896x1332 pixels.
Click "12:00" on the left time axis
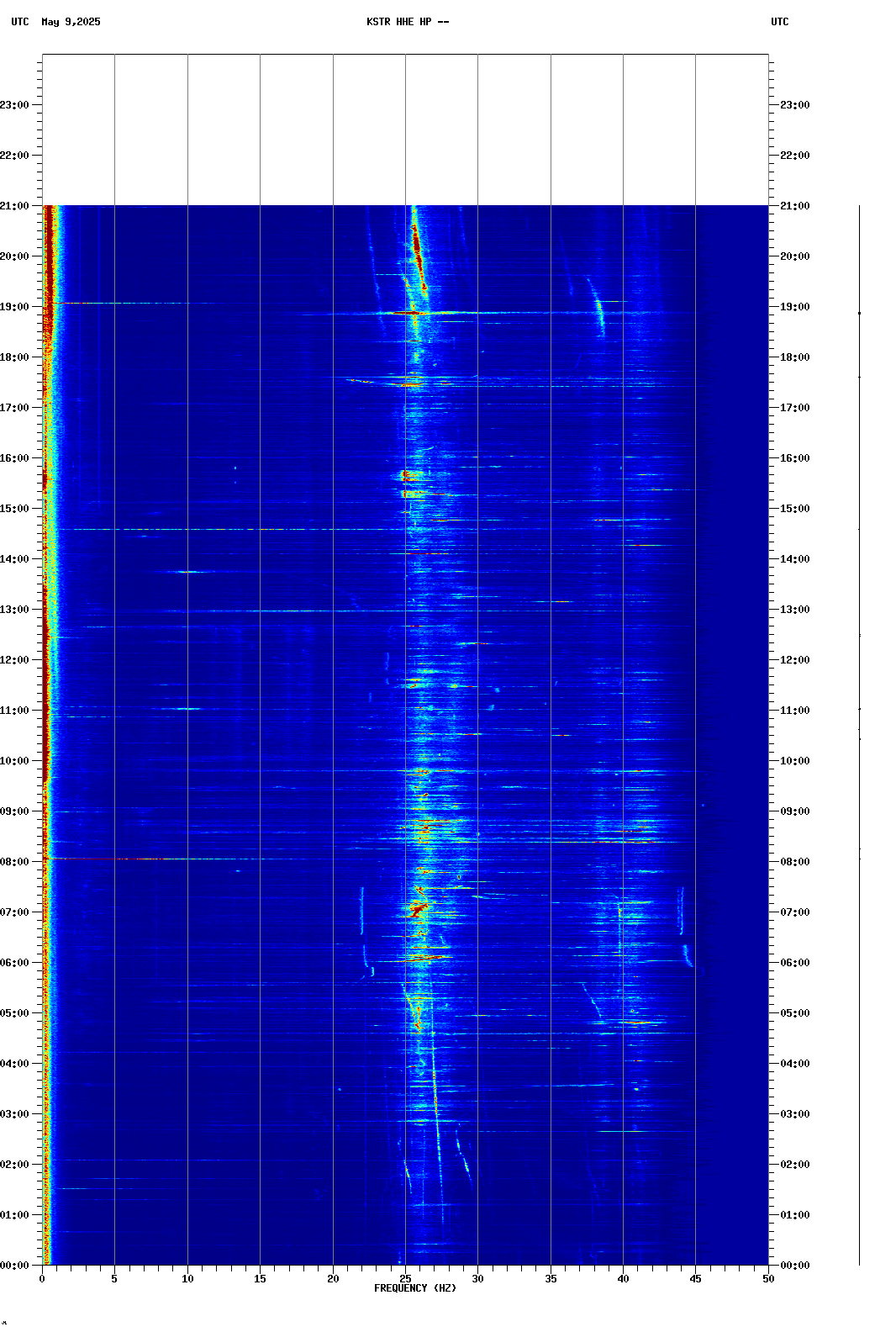(14, 660)
